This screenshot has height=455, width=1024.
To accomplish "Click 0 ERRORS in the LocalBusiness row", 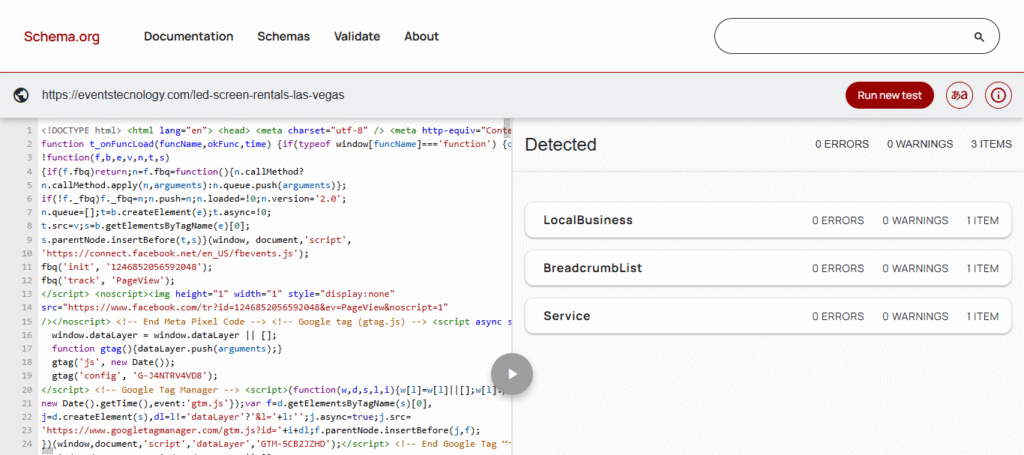I will (838, 221).
